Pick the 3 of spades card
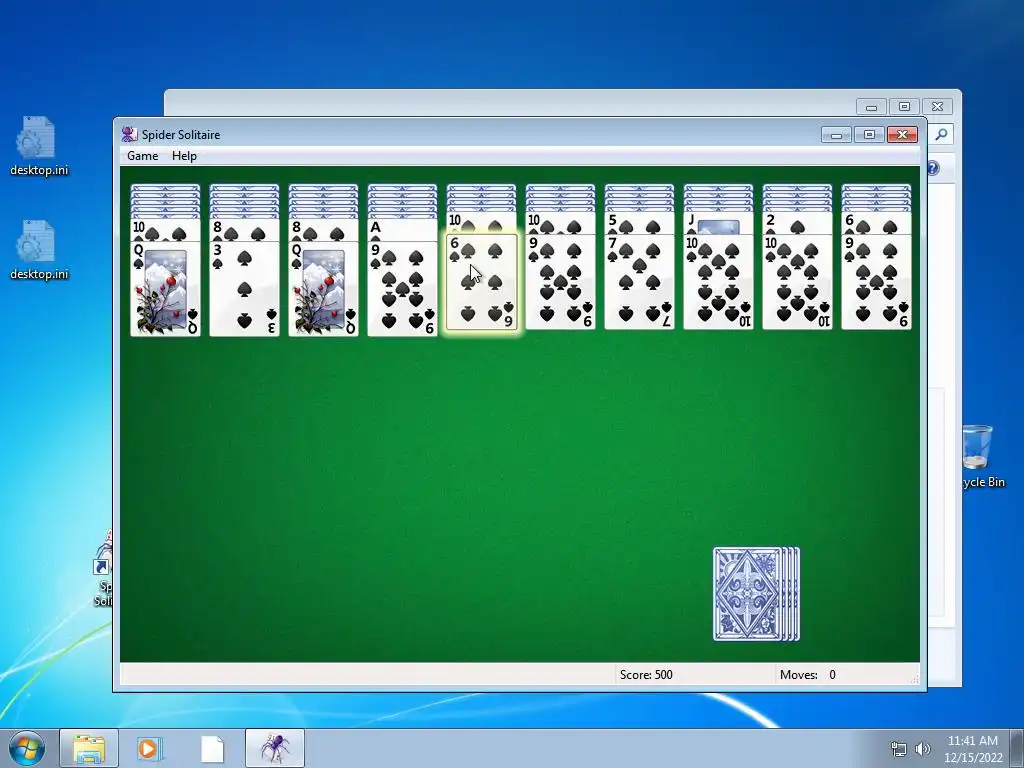1024x768 pixels. click(x=244, y=289)
